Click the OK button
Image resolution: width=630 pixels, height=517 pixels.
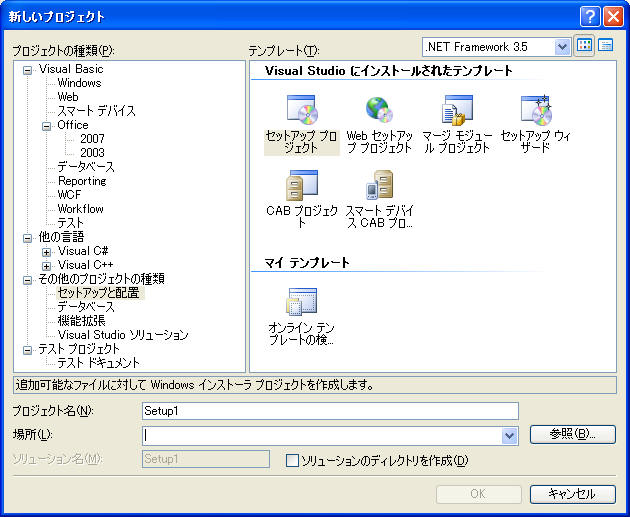pos(479,494)
